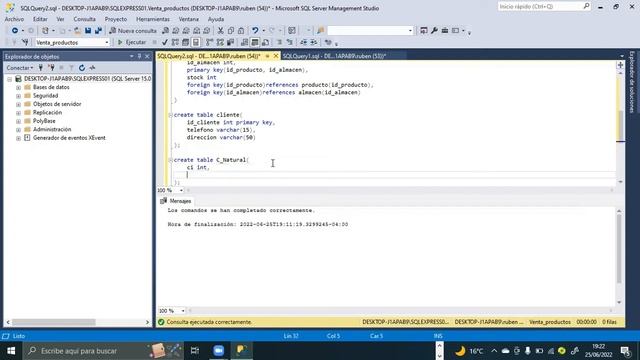Toggle the Object Explorer auto-hide pin

[x=139, y=56]
